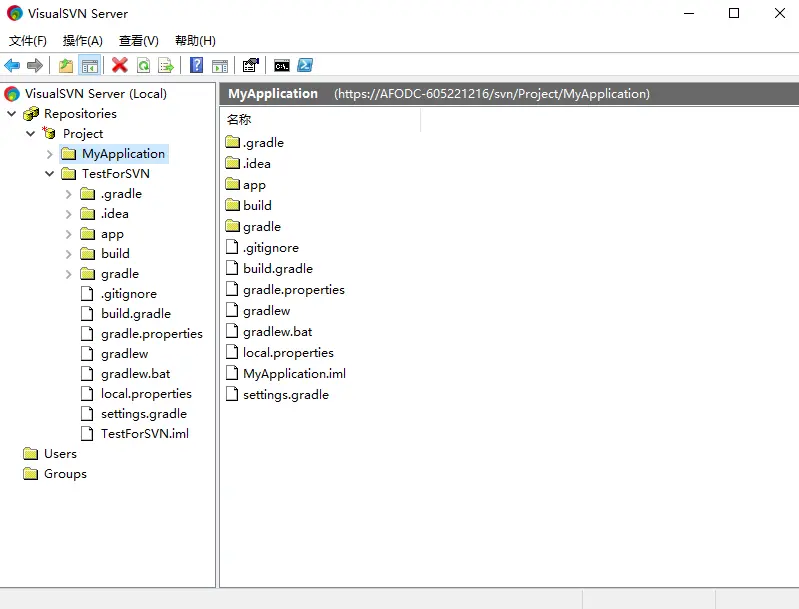The width and height of the screenshot is (799, 609).
Task: Select gradlew file in right list
Action: [x=267, y=311]
